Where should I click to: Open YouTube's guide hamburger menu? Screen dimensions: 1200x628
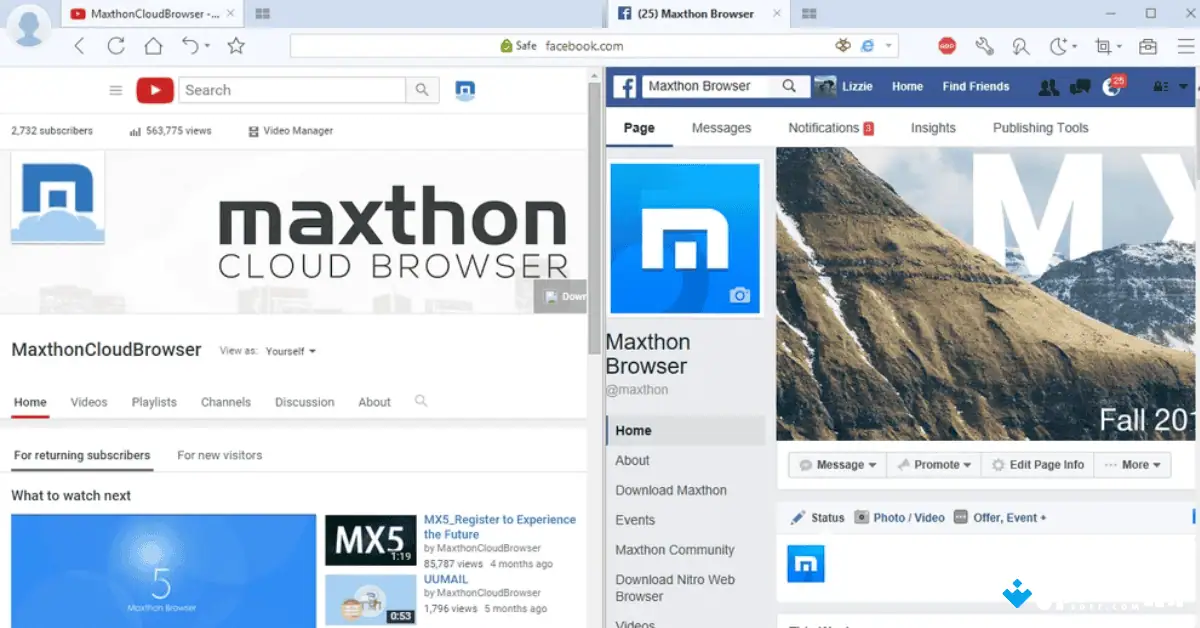tap(115, 90)
